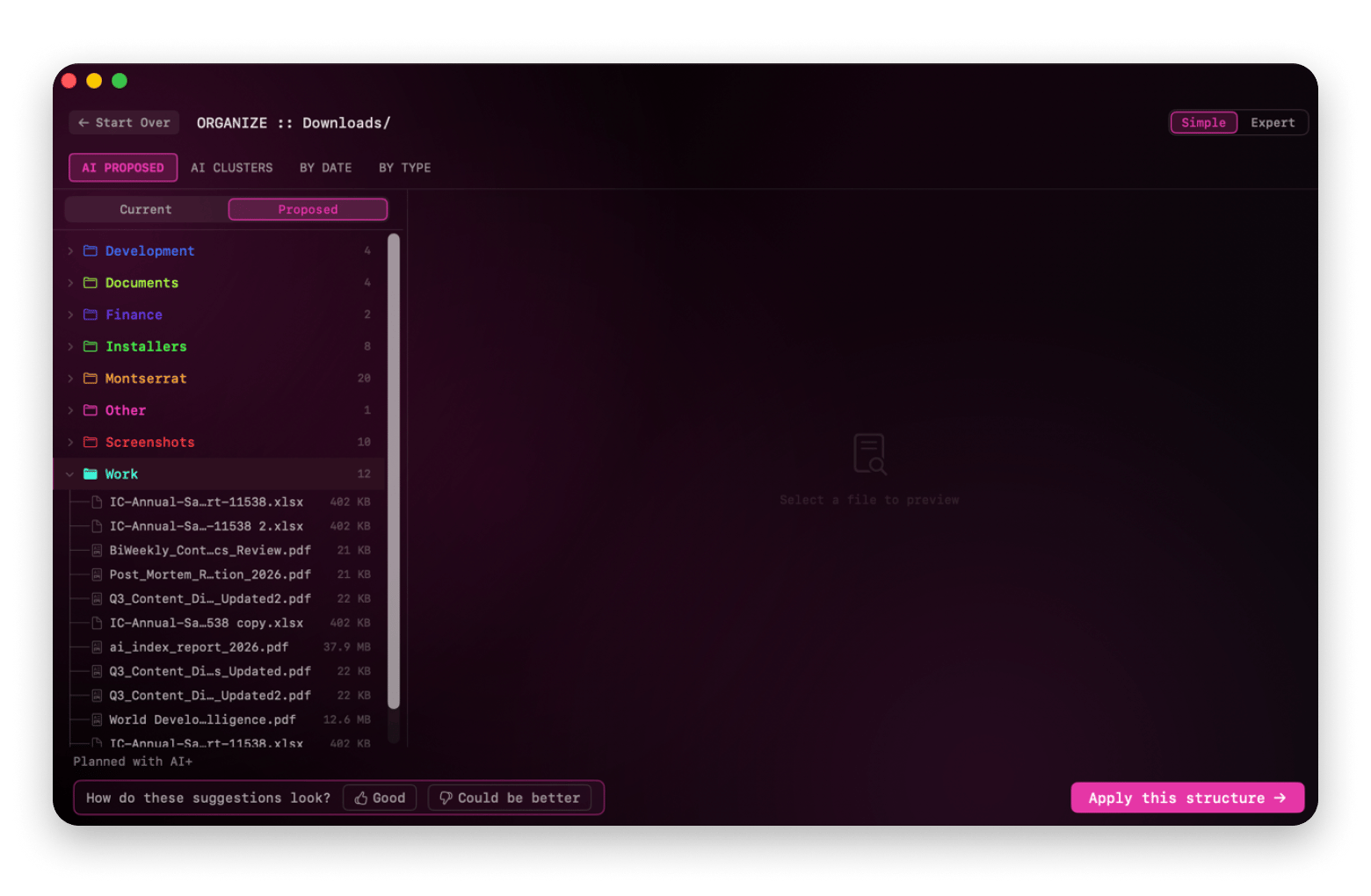Image resolution: width=1371 pixels, height=896 pixels.
Task: Expand the Development folder chevron
Action: (70, 251)
